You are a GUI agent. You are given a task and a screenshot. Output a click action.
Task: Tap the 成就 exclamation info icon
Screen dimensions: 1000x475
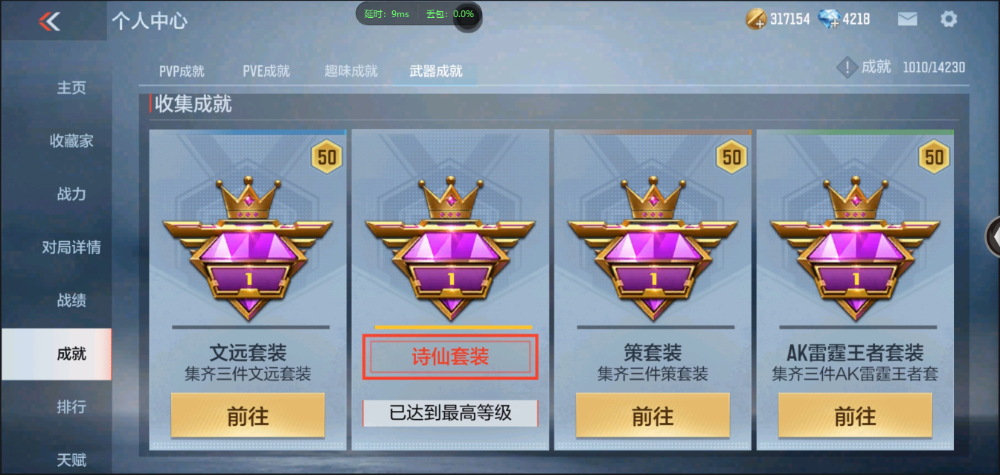tap(846, 67)
